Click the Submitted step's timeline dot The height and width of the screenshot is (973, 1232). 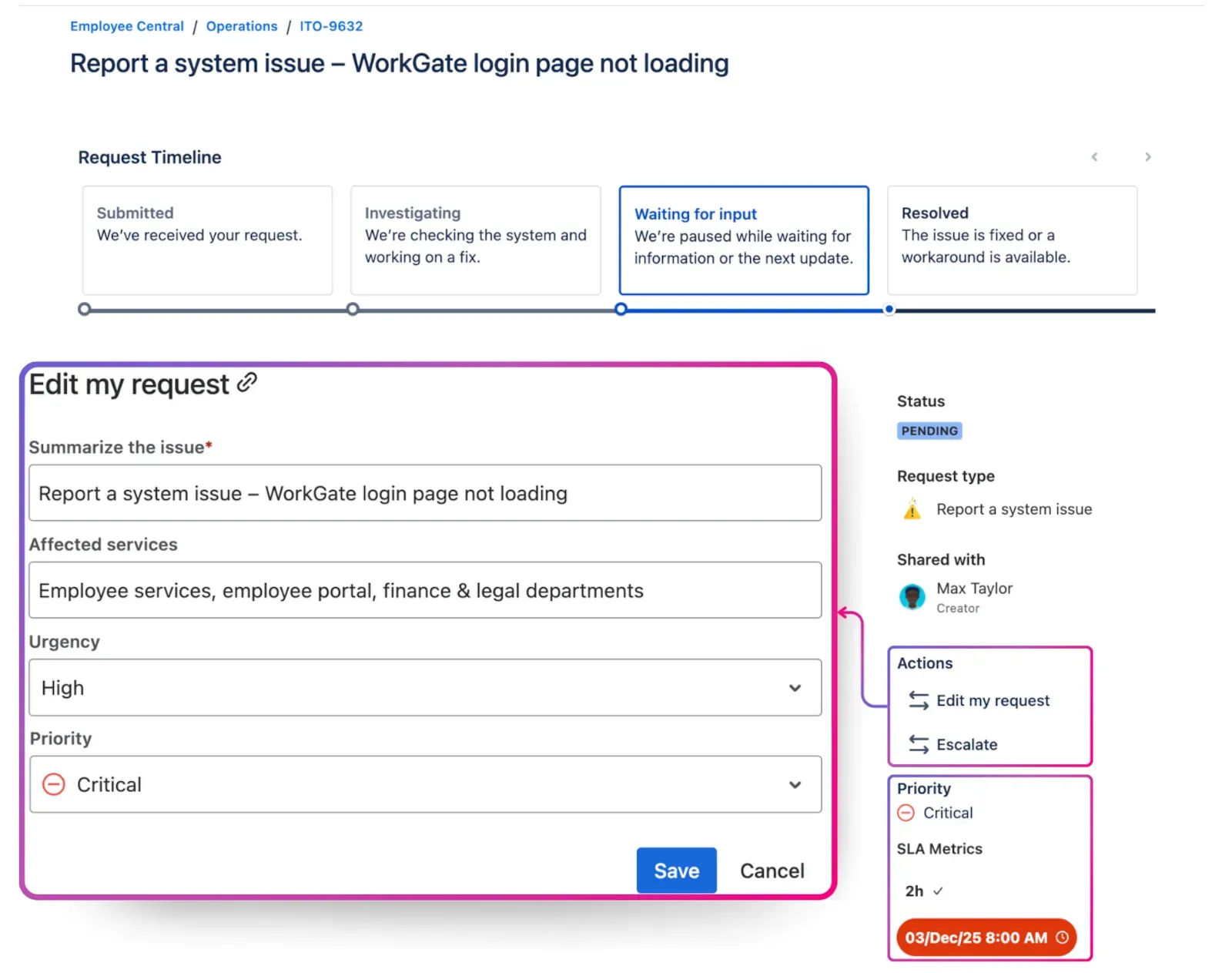84,309
